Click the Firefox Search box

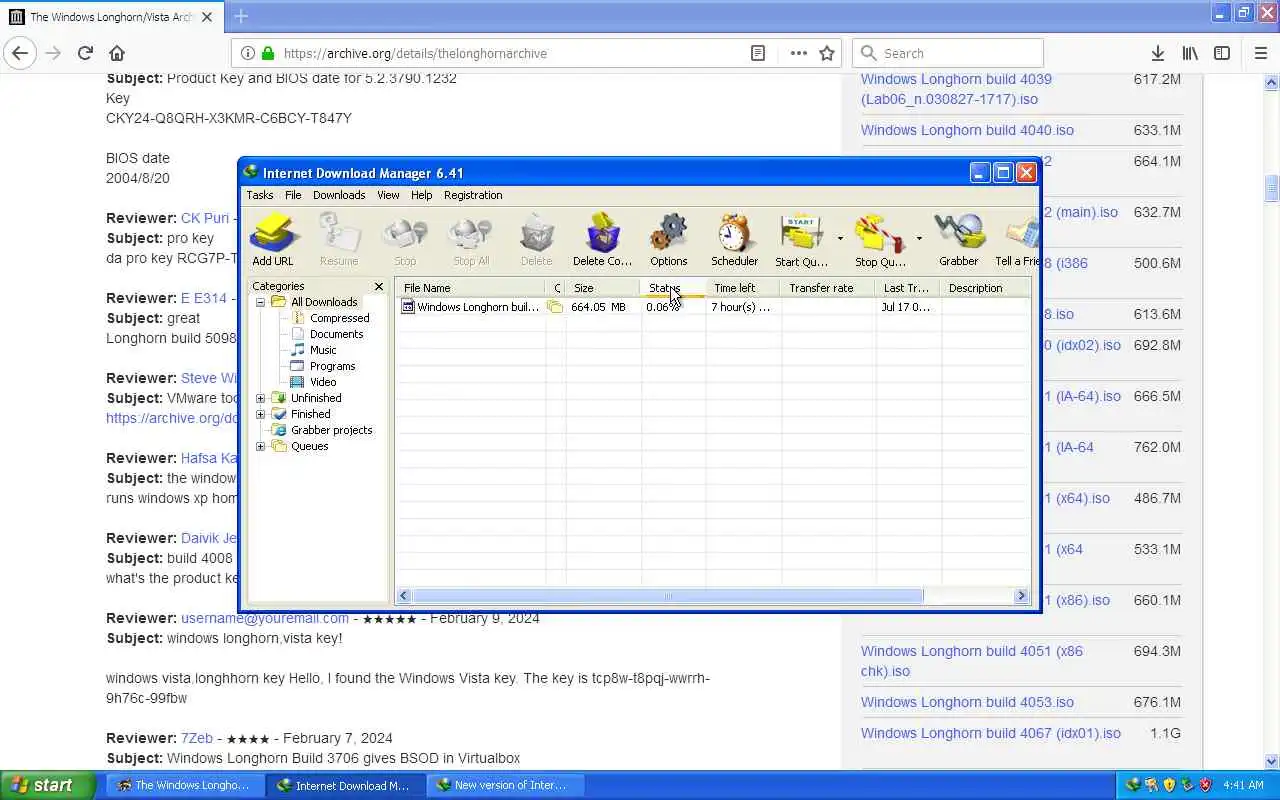pos(948,53)
